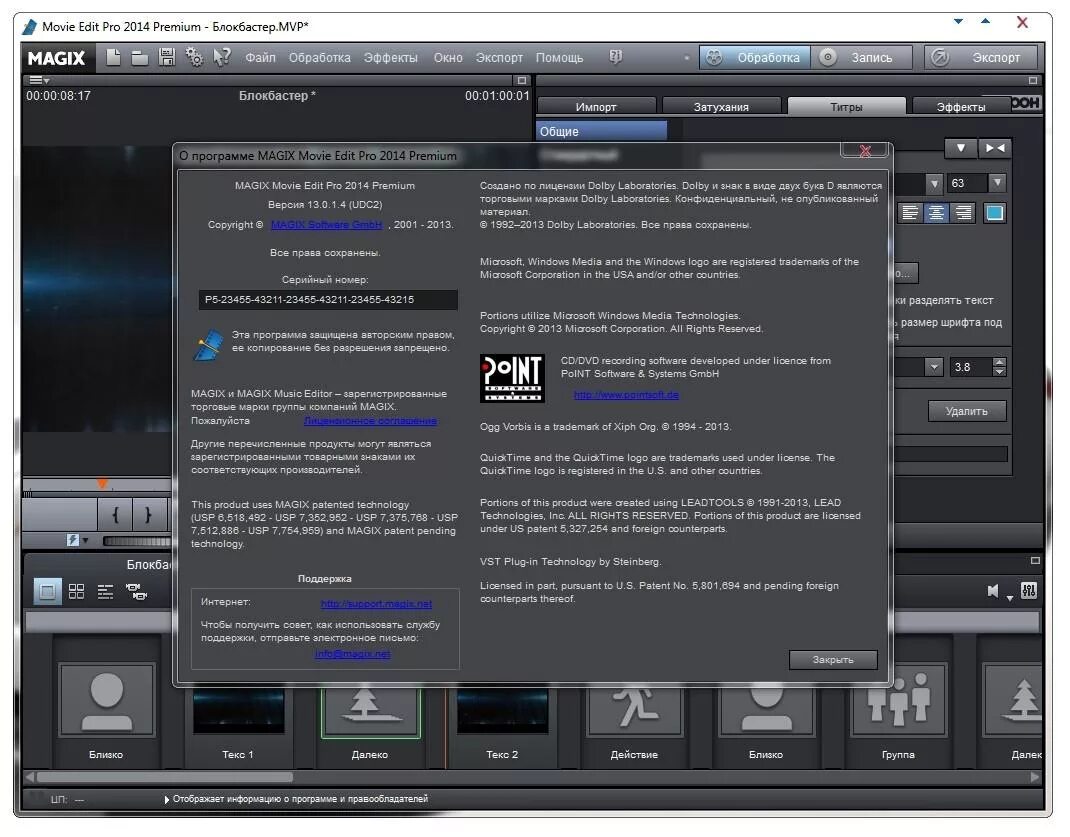Viewport: 1070px width, 837px height.
Task: Expand the font name dropdown arrow
Action: click(934, 183)
